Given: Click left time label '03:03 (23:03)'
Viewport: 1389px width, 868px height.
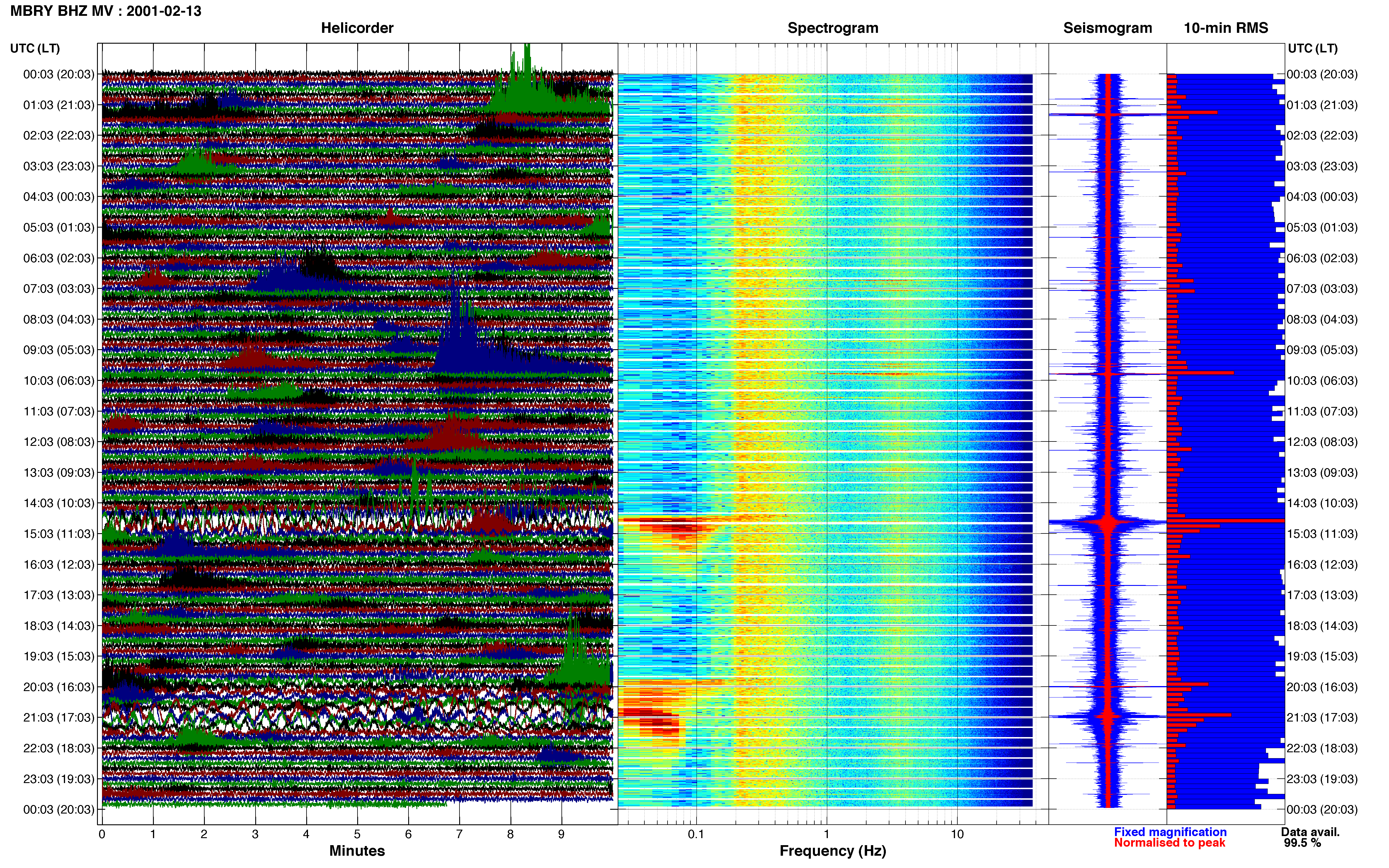Looking at the screenshot, I should click(59, 166).
